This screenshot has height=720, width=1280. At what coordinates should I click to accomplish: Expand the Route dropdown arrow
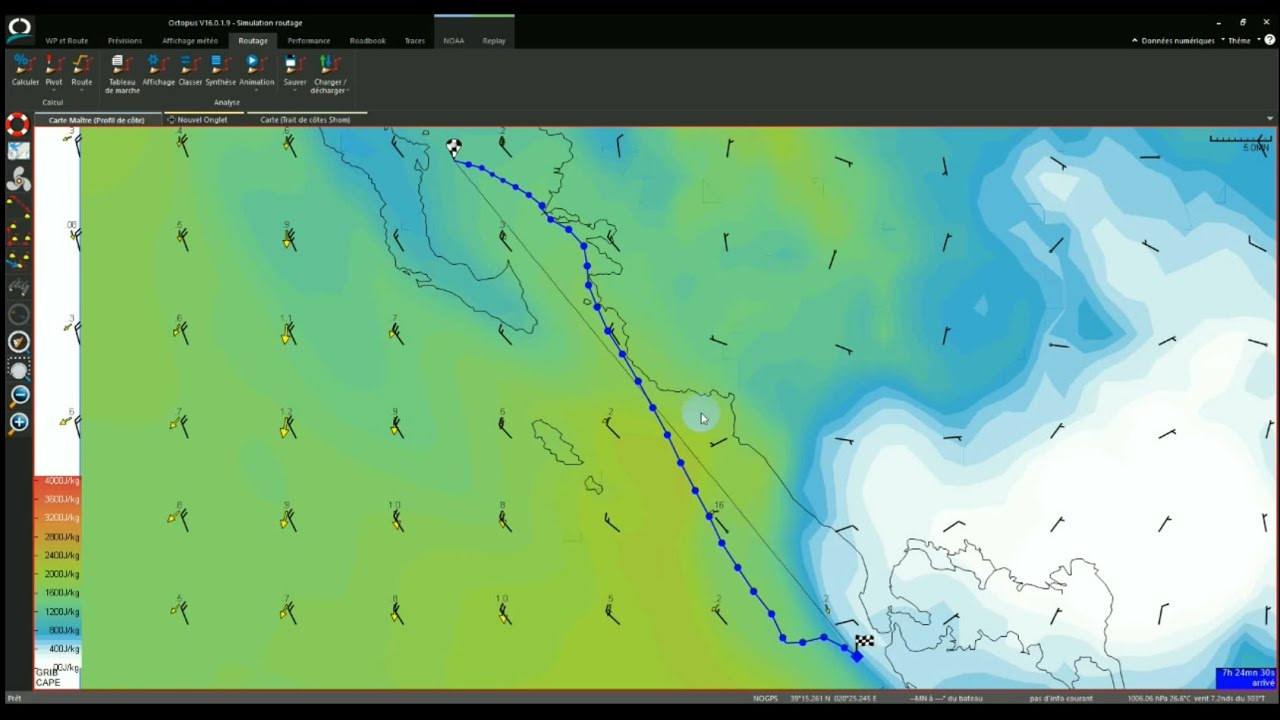[82, 91]
